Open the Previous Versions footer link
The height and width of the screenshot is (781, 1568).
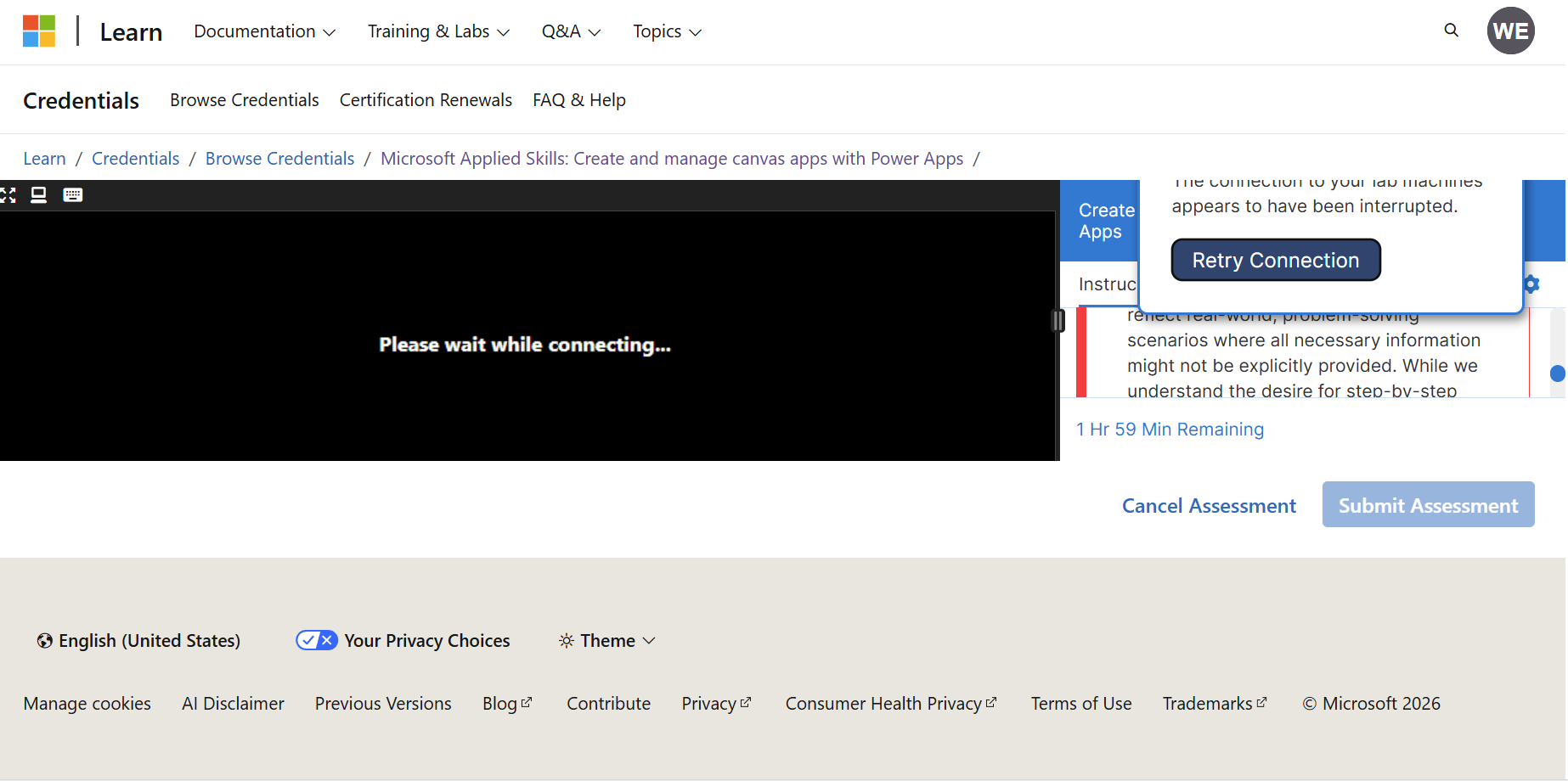pos(383,704)
